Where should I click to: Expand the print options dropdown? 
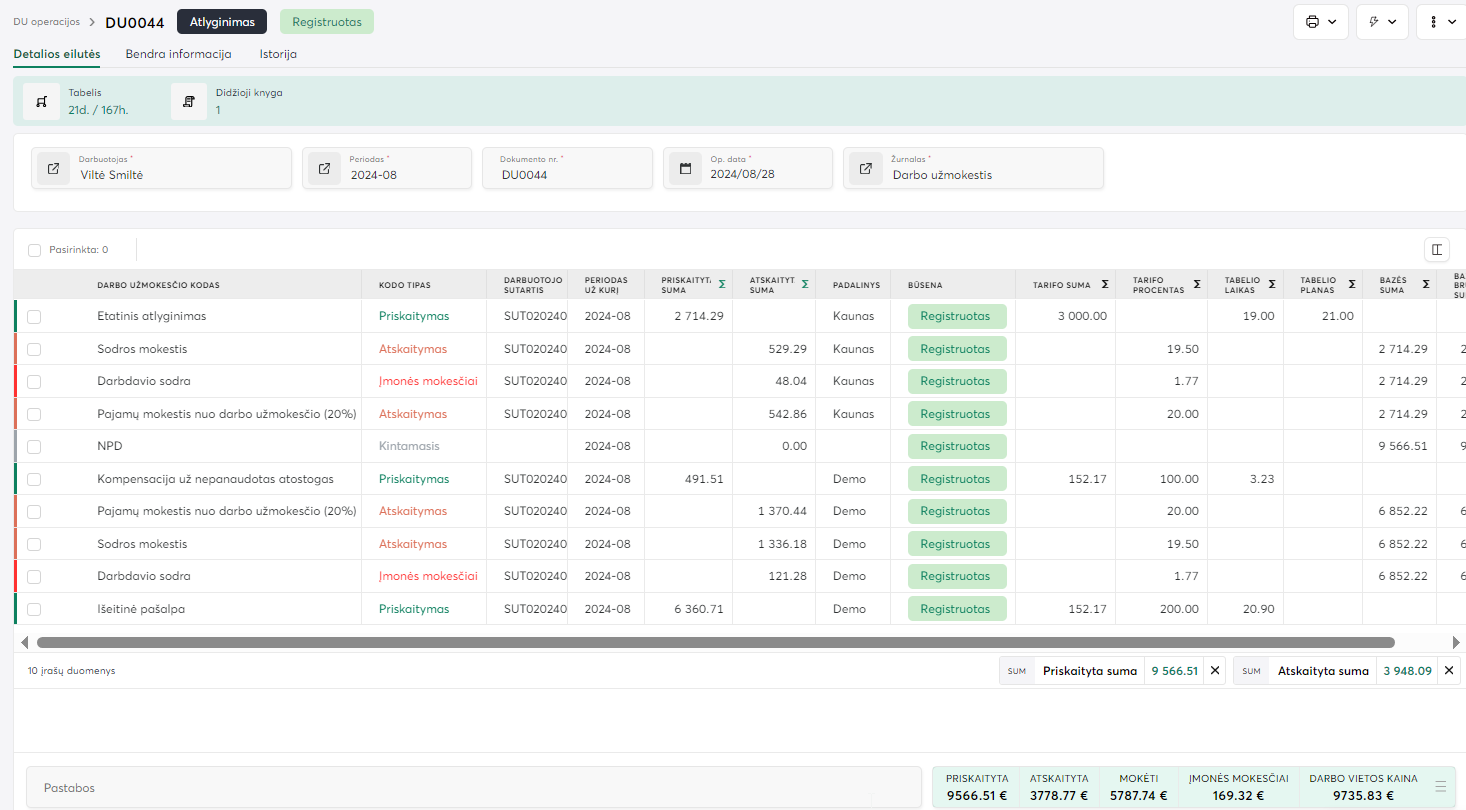tap(1321, 22)
